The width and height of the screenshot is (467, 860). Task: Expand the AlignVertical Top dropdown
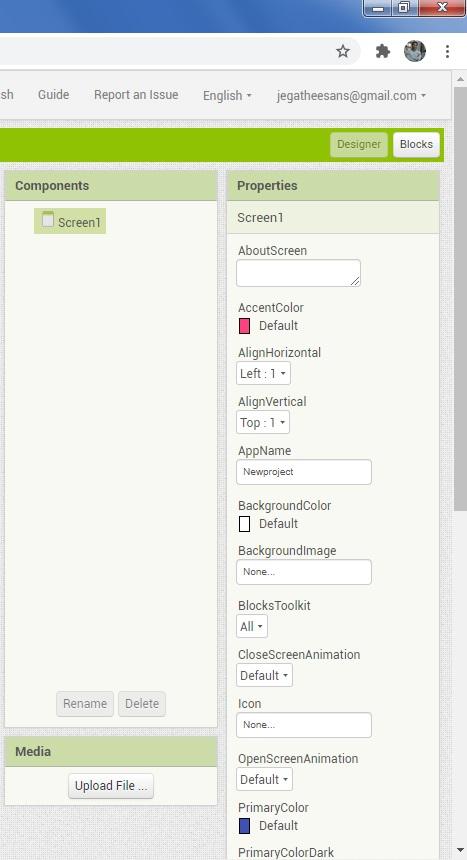coord(263,422)
